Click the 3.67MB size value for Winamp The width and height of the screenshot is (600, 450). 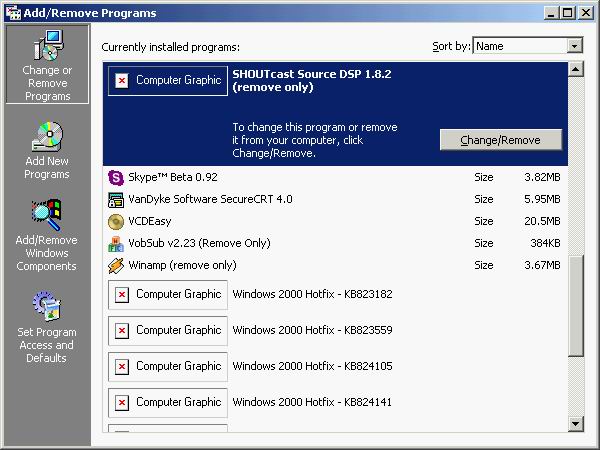[542, 266]
